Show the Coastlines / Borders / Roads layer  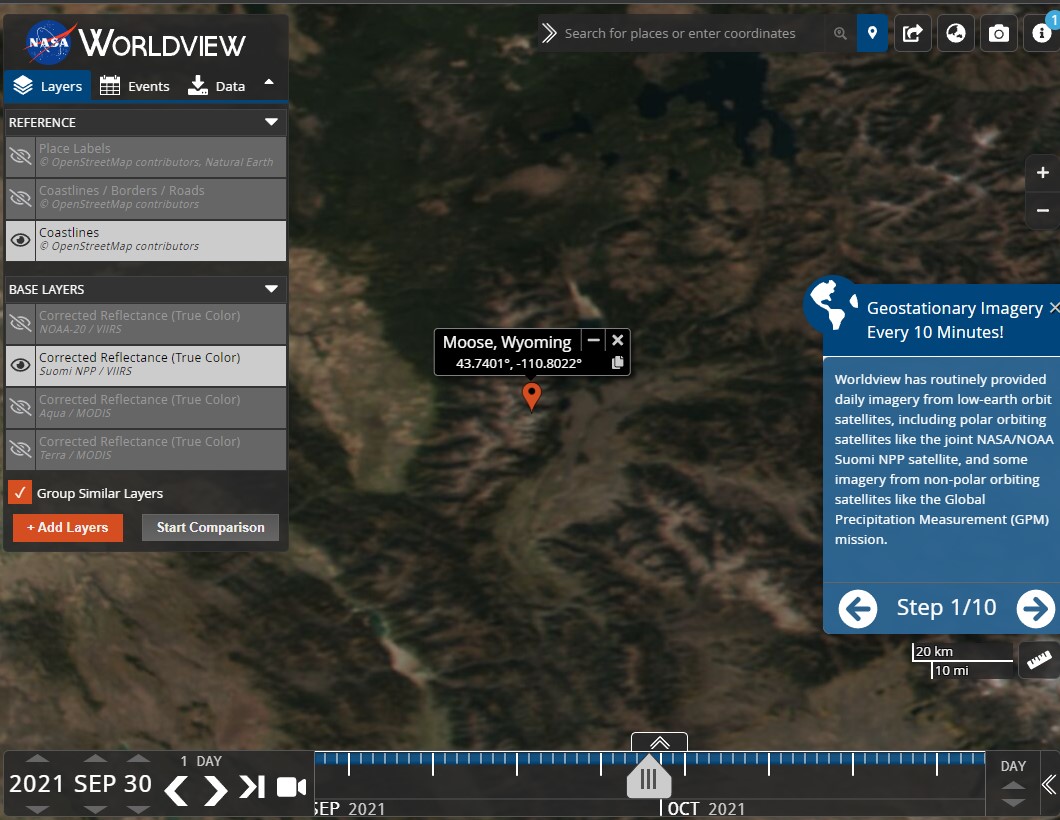click(x=20, y=198)
